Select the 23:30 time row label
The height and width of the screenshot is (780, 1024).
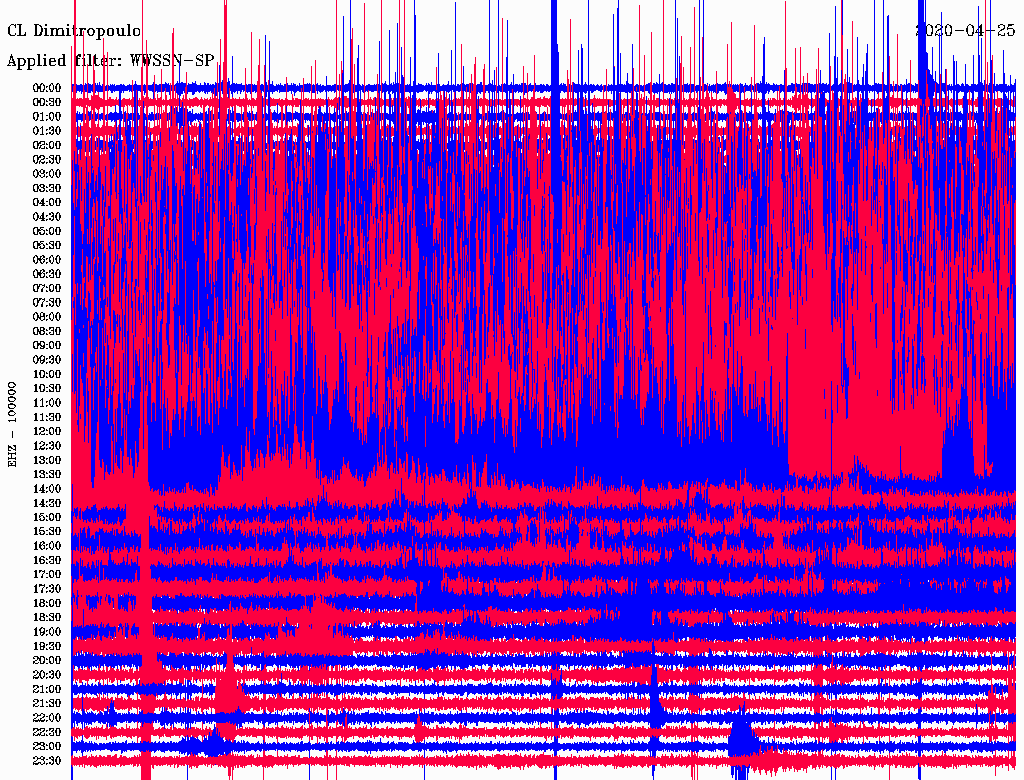[47, 761]
